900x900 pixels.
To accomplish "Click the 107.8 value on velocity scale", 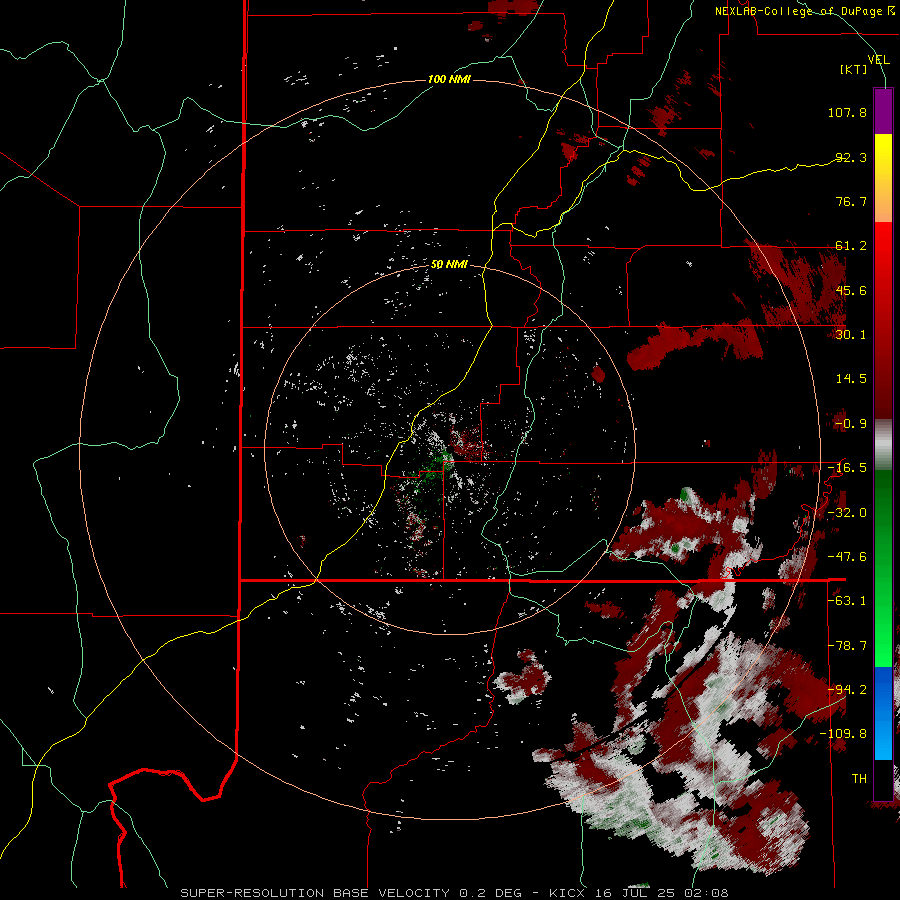I will coord(847,112).
